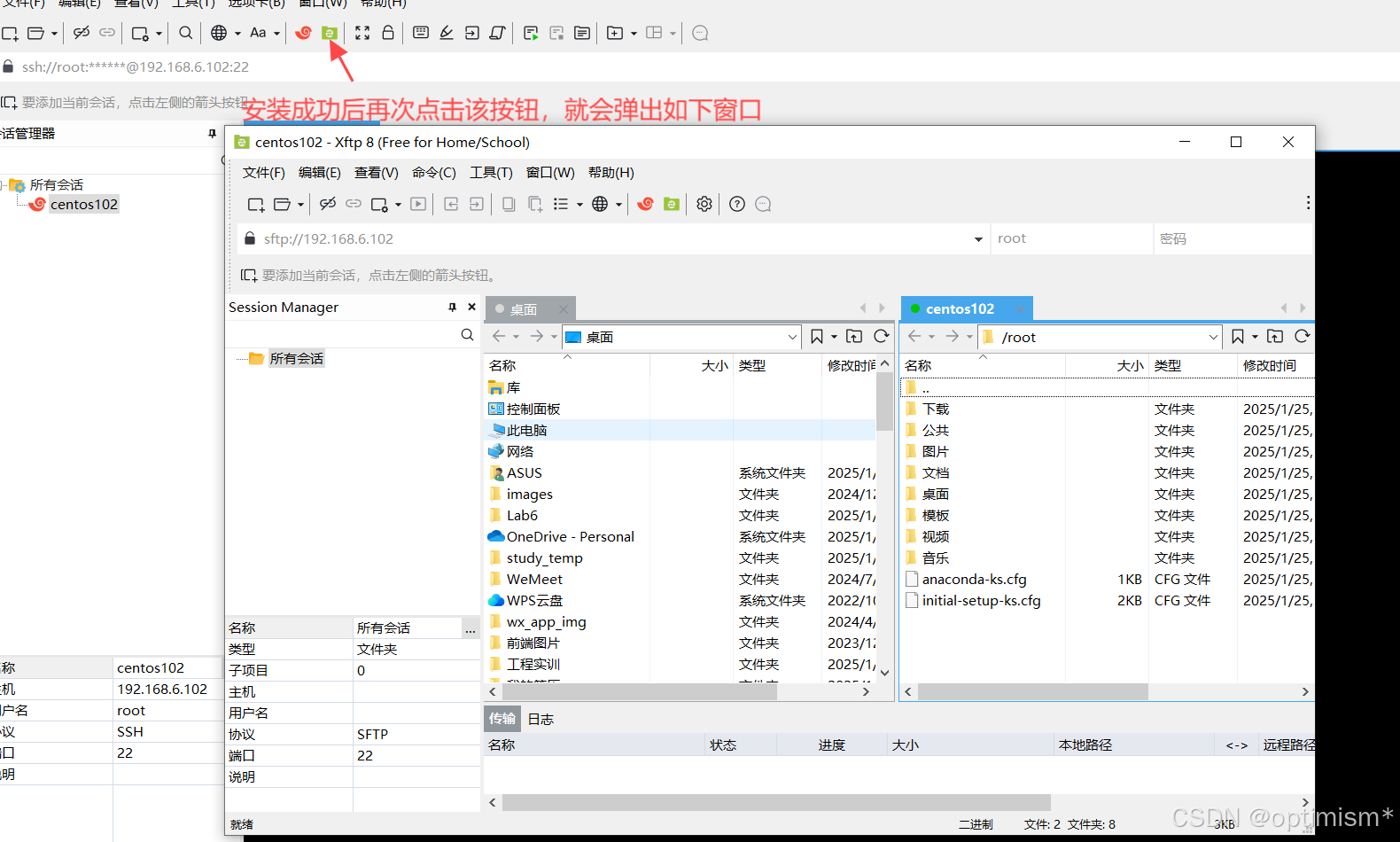1400x842 pixels.
Task: Go to parent folder in remote /root pane
Action: (1275, 336)
